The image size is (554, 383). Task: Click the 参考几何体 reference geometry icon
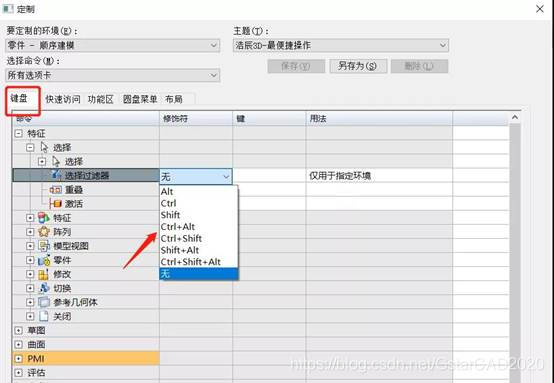tap(44, 302)
